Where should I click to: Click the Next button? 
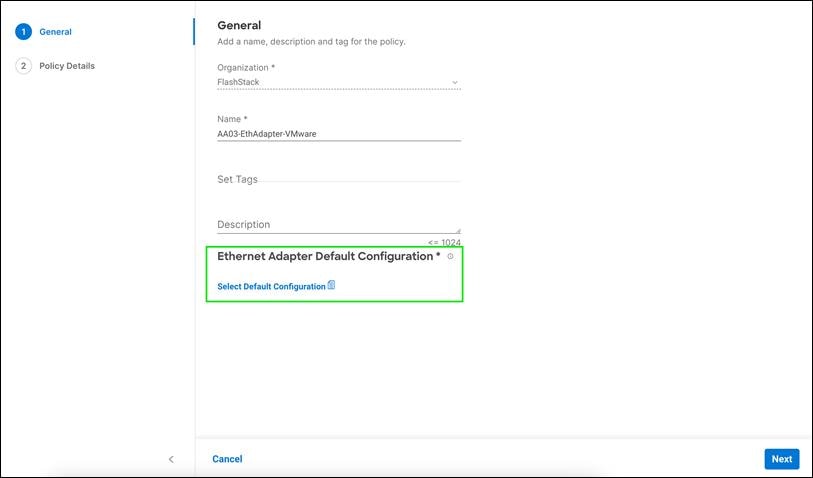click(x=781, y=459)
